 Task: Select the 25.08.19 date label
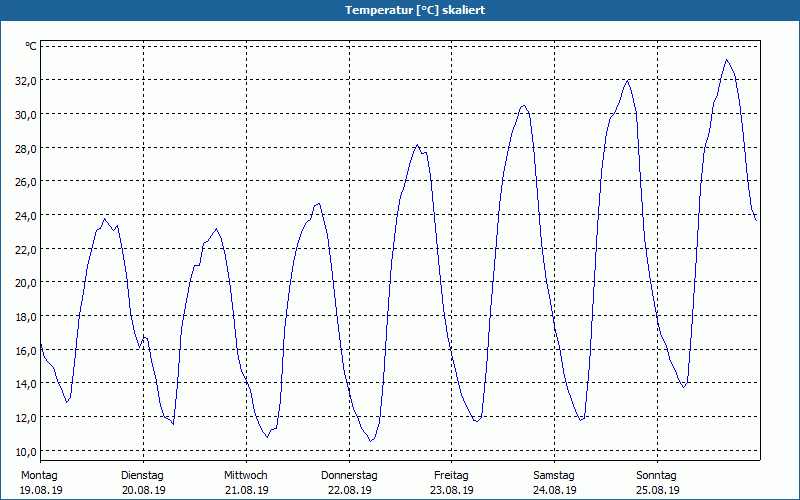coord(656,490)
